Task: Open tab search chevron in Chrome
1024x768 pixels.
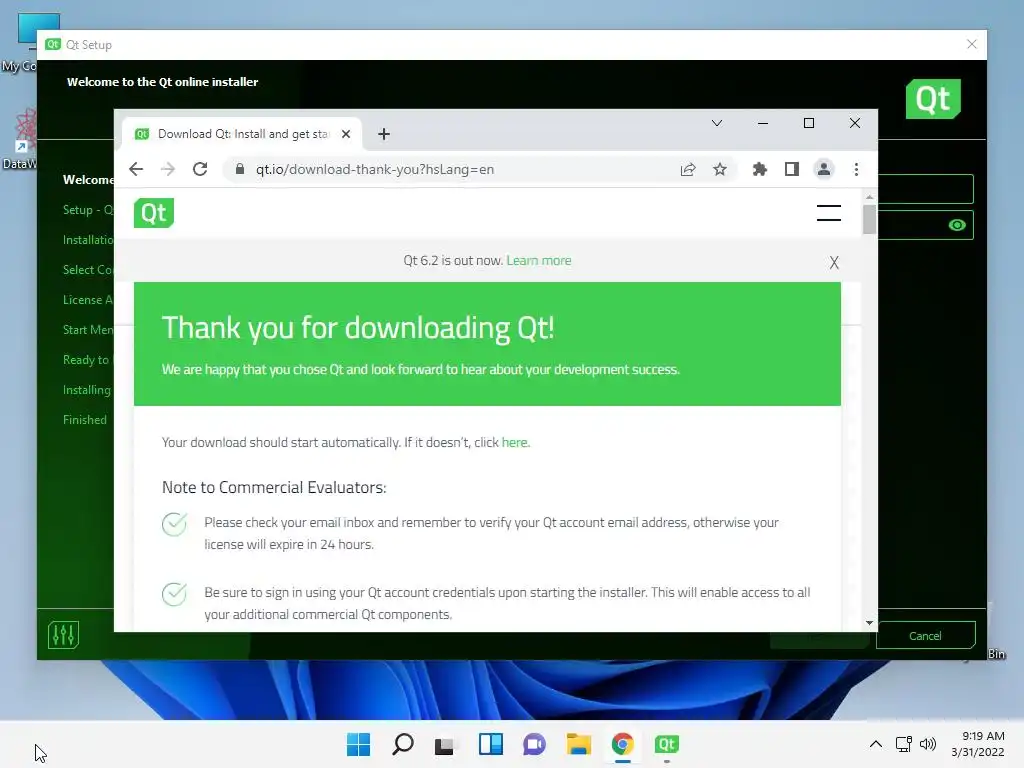Action: [x=716, y=123]
